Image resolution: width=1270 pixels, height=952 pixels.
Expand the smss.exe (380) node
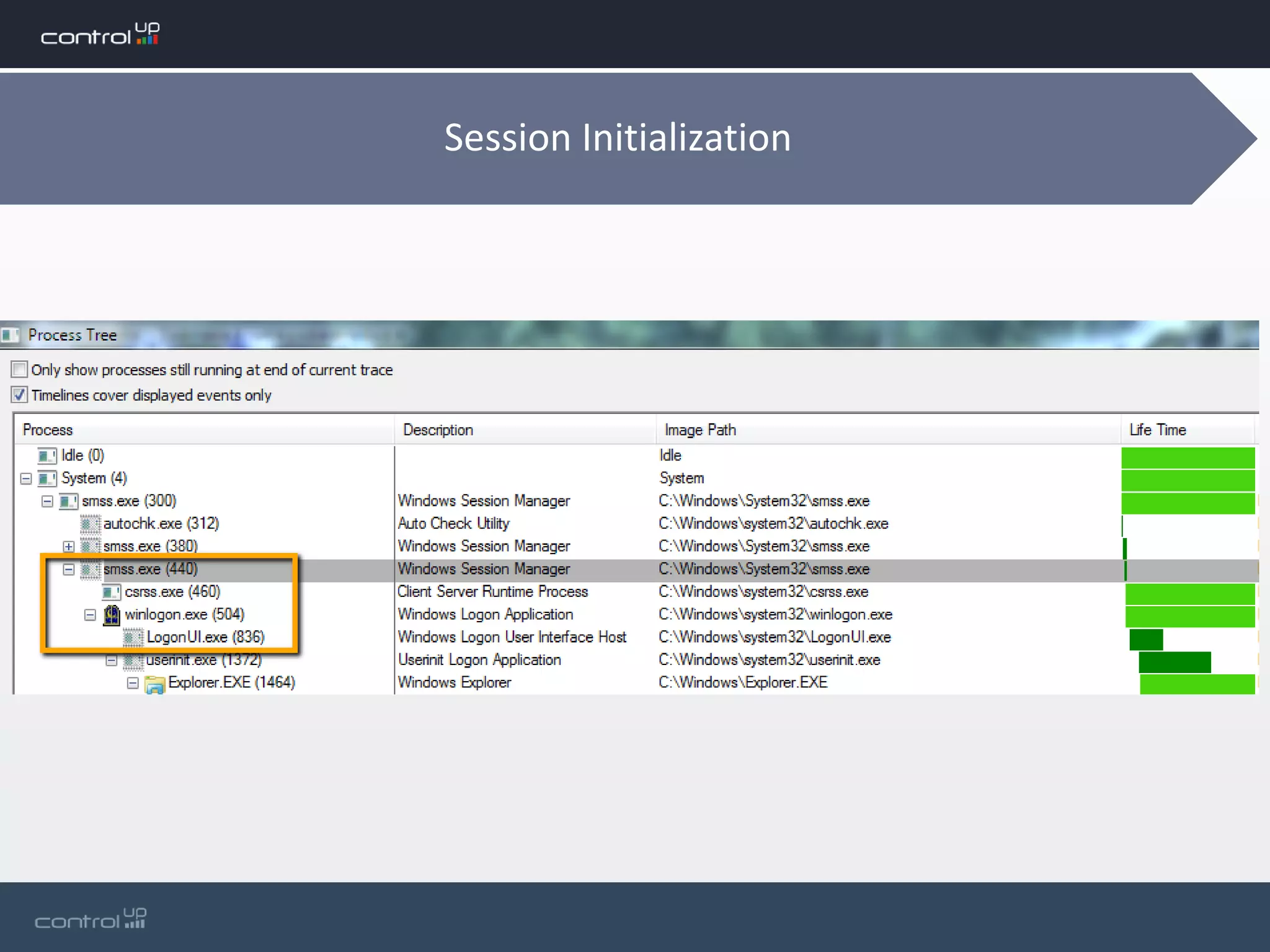[69, 547]
